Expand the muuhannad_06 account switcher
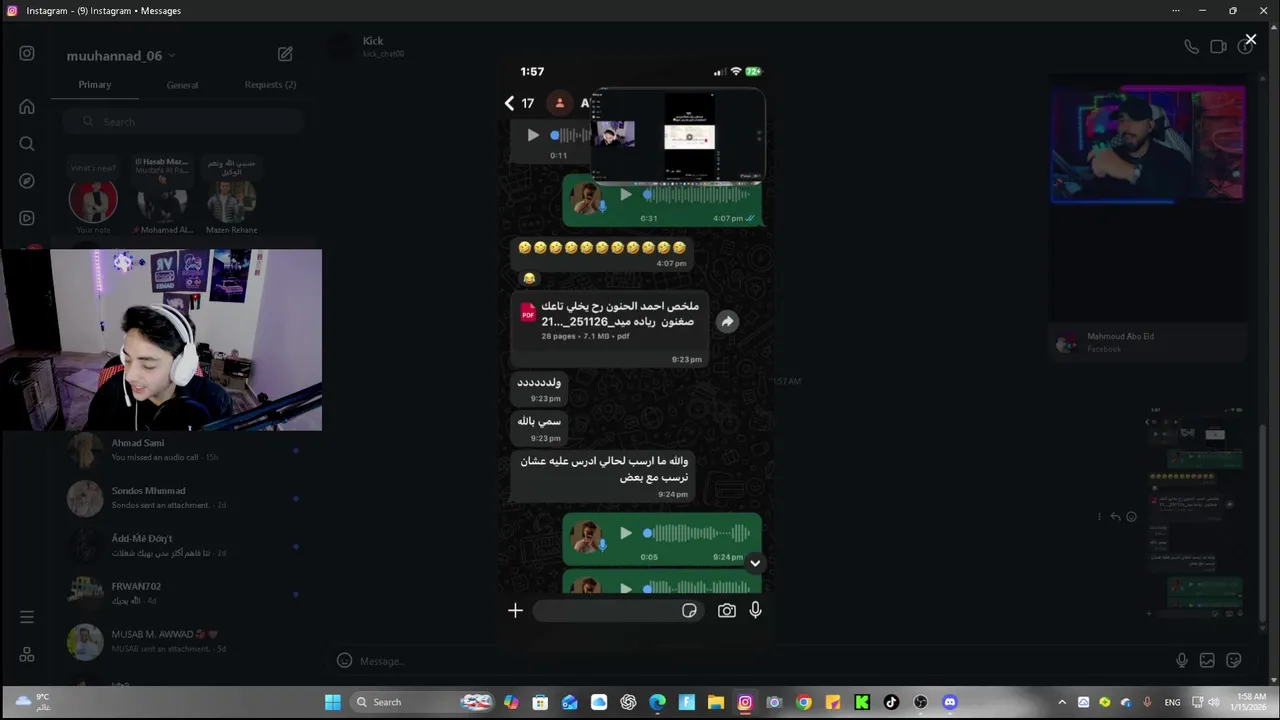Image resolution: width=1280 pixels, height=720 pixels. (x=121, y=56)
